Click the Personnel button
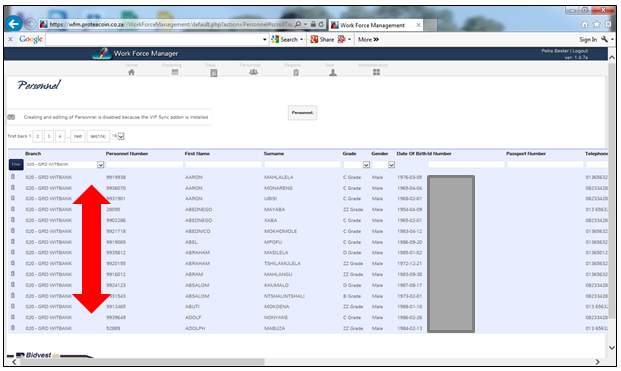Screen dimensions: 621x371 [x=302, y=113]
